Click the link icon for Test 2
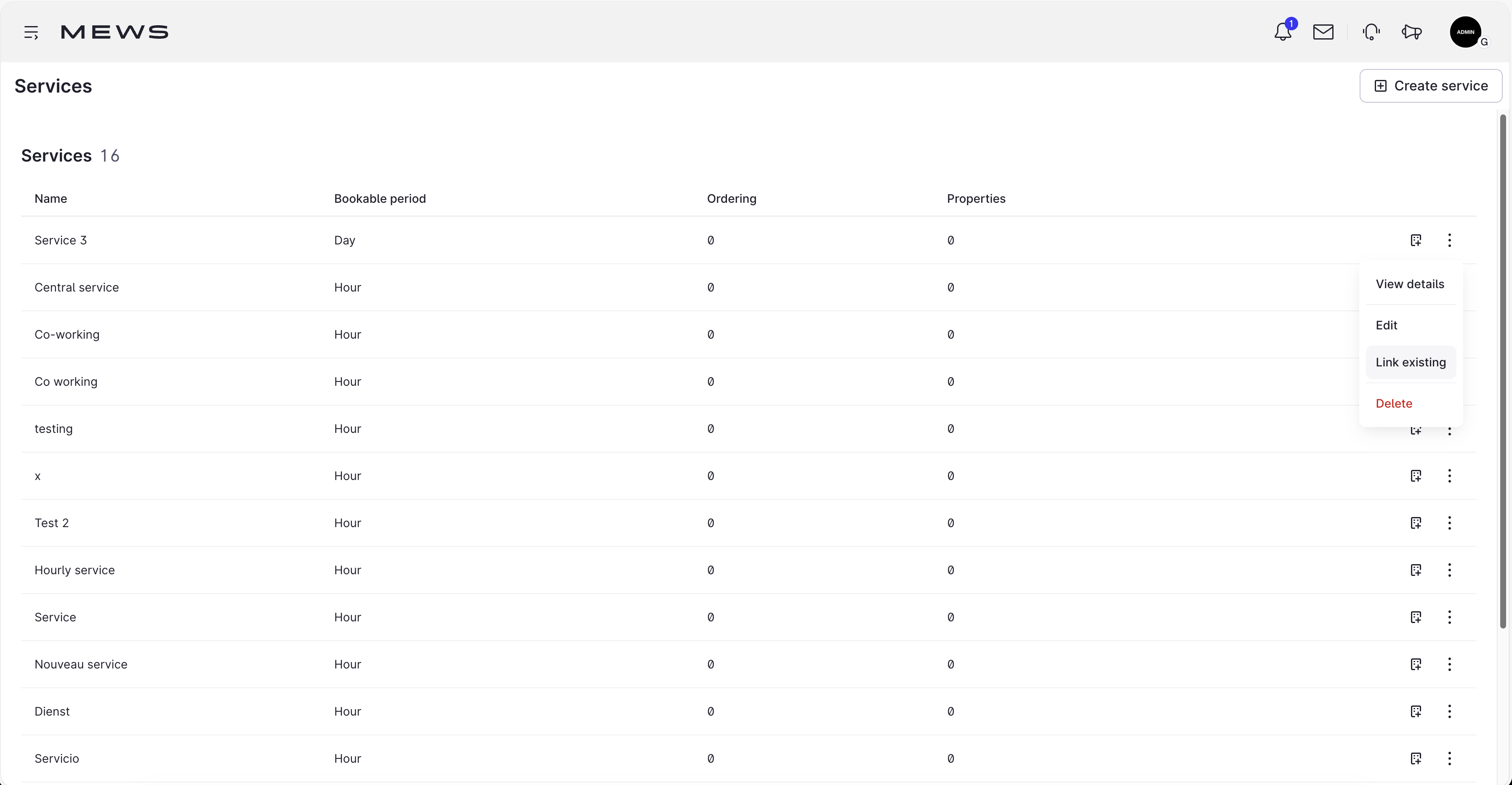The width and height of the screenshot is (1512, 785). pos(1416,523)
